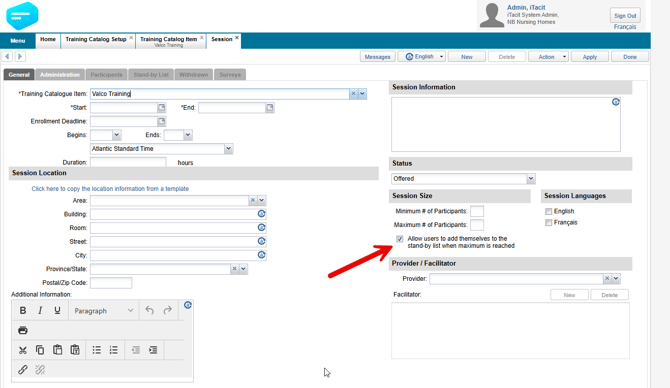
Task: Switch to the Home tab
Action: tap(48, 39)
